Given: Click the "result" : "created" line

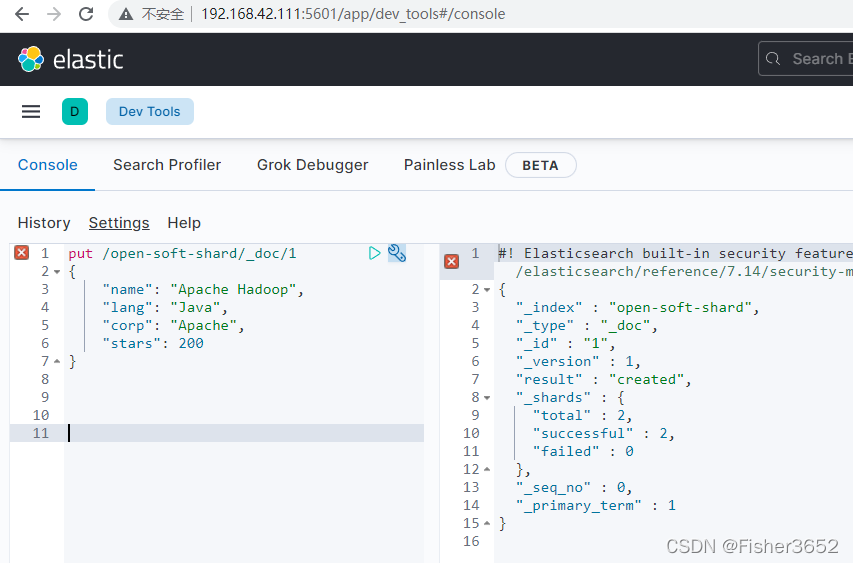Looking at the screenshot, I should [x=603, y=379].
